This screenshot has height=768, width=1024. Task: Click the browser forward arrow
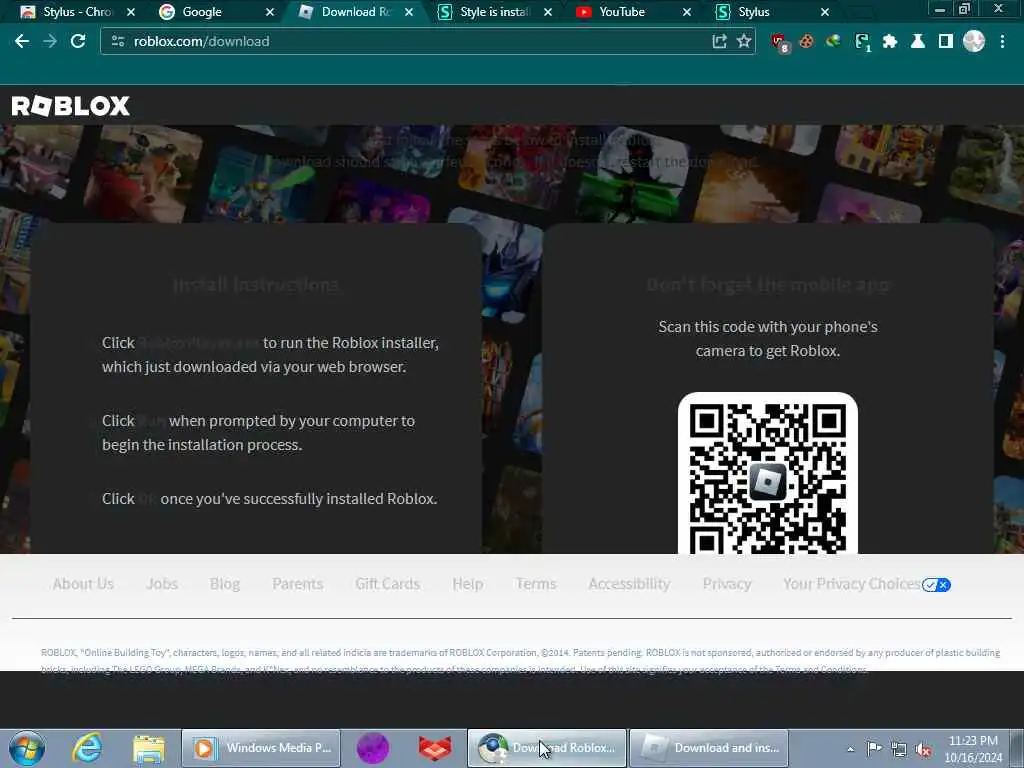pyautogui.click(x=50, y=41)
